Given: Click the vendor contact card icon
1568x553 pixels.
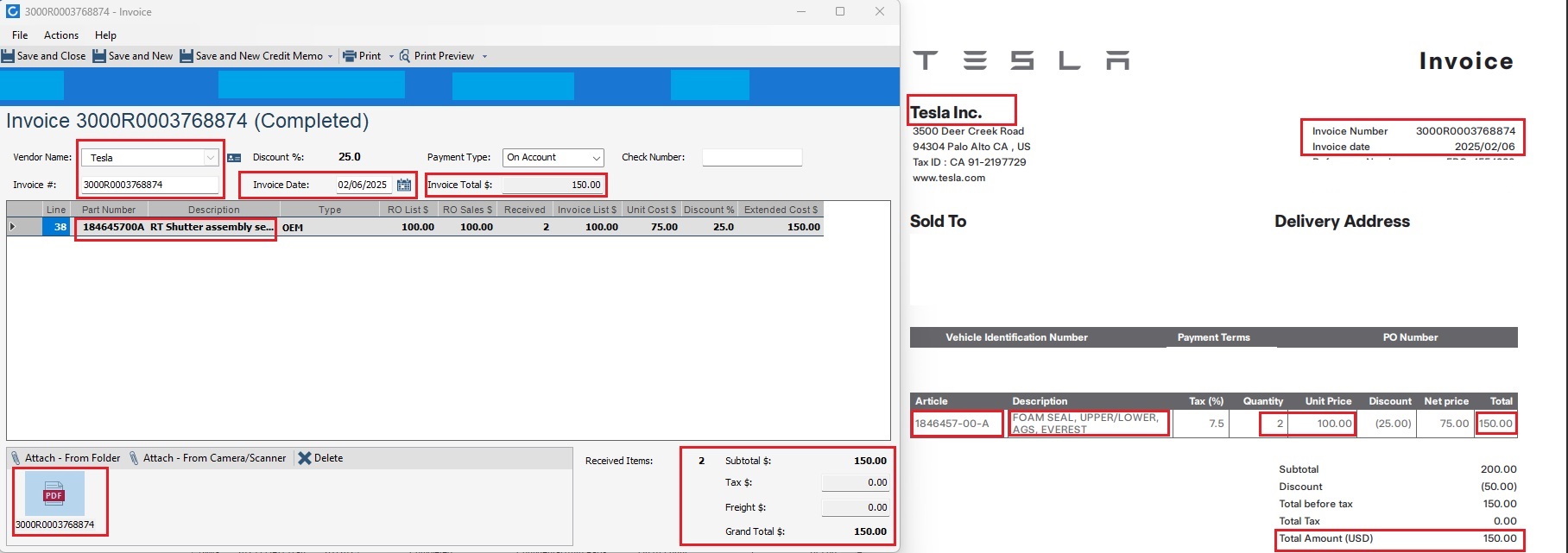Looking at the screenshot, I should [234, 158].
